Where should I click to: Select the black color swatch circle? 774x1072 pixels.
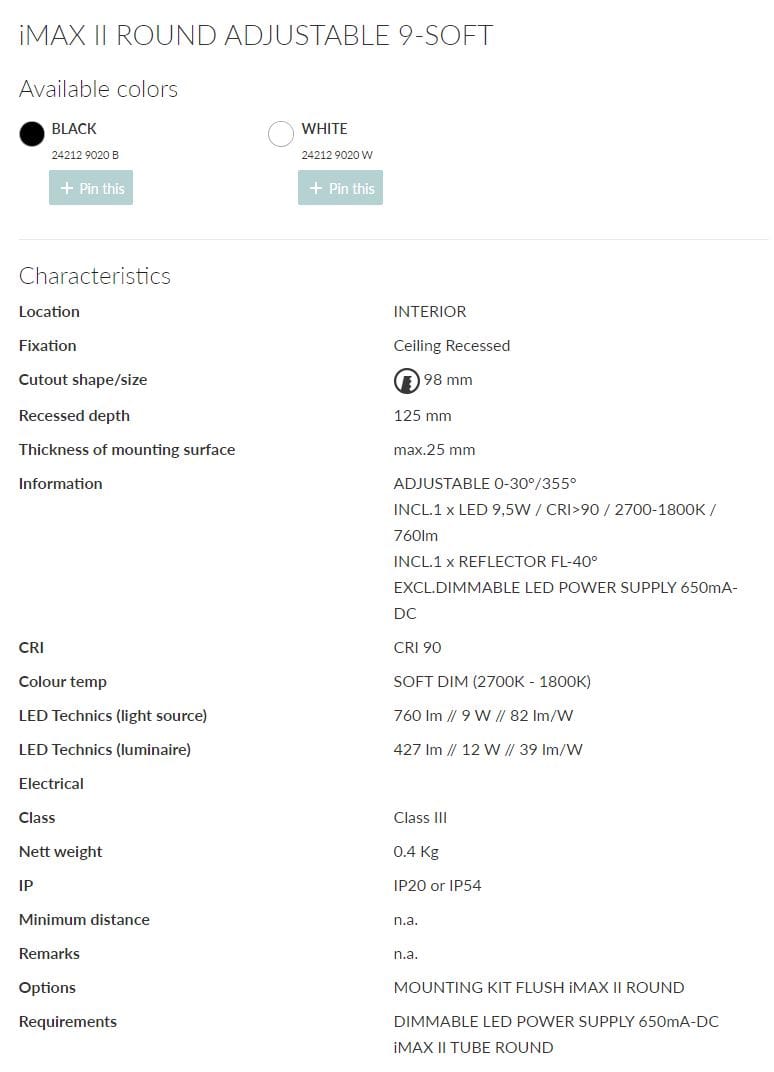(x=32, y=133)
